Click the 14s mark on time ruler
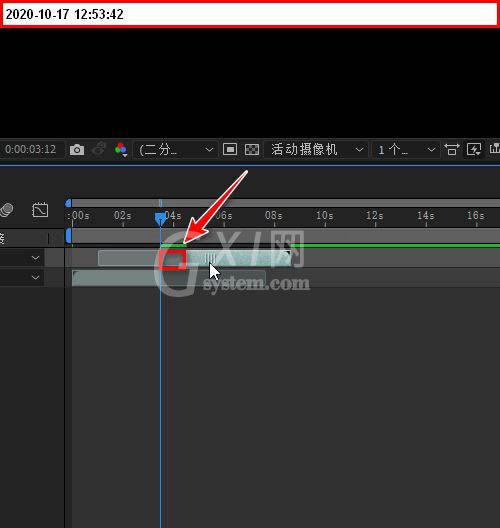Viewport: 500px width, 528px height. [x=426, y=216]
